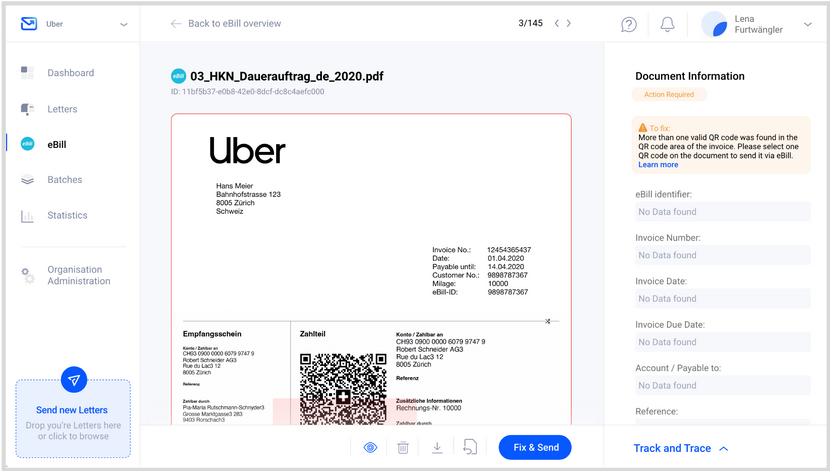Click Lena Furtwängler avatar
The height and width of the screenshot is (471, 830).
tap(714, 24)
